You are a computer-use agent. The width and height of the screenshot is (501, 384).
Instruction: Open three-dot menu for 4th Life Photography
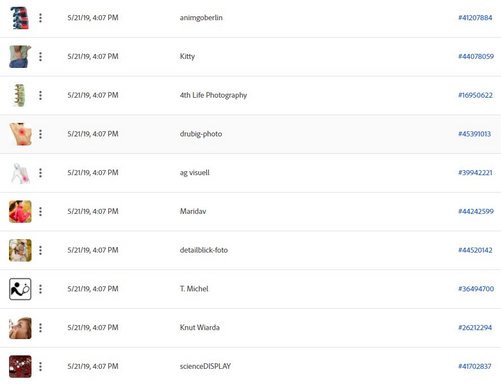coord(40,95)
